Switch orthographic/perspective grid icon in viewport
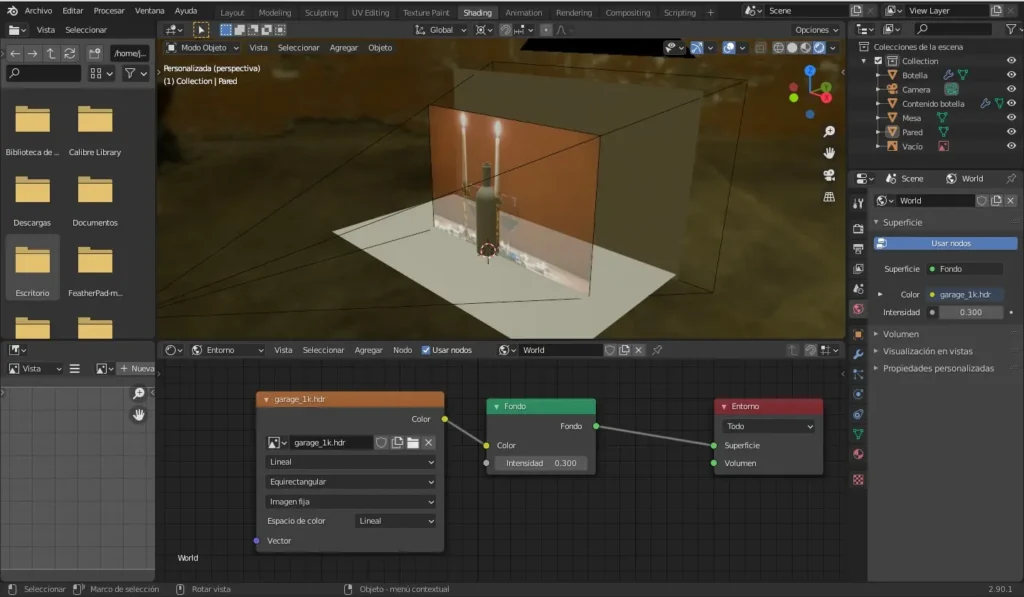 (829, 197)
